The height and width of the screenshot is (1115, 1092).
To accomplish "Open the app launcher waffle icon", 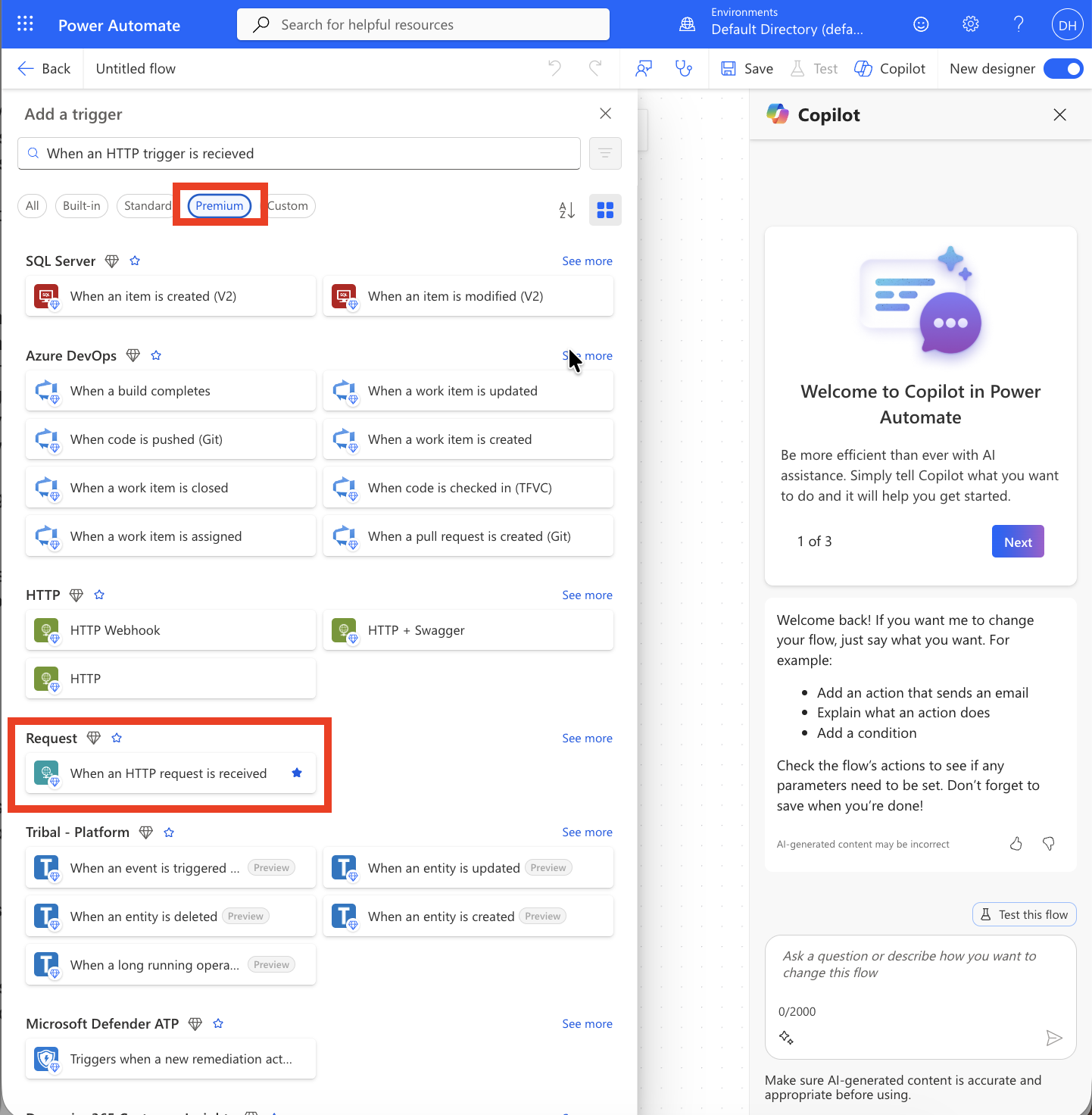I will [x=25, y=24].
